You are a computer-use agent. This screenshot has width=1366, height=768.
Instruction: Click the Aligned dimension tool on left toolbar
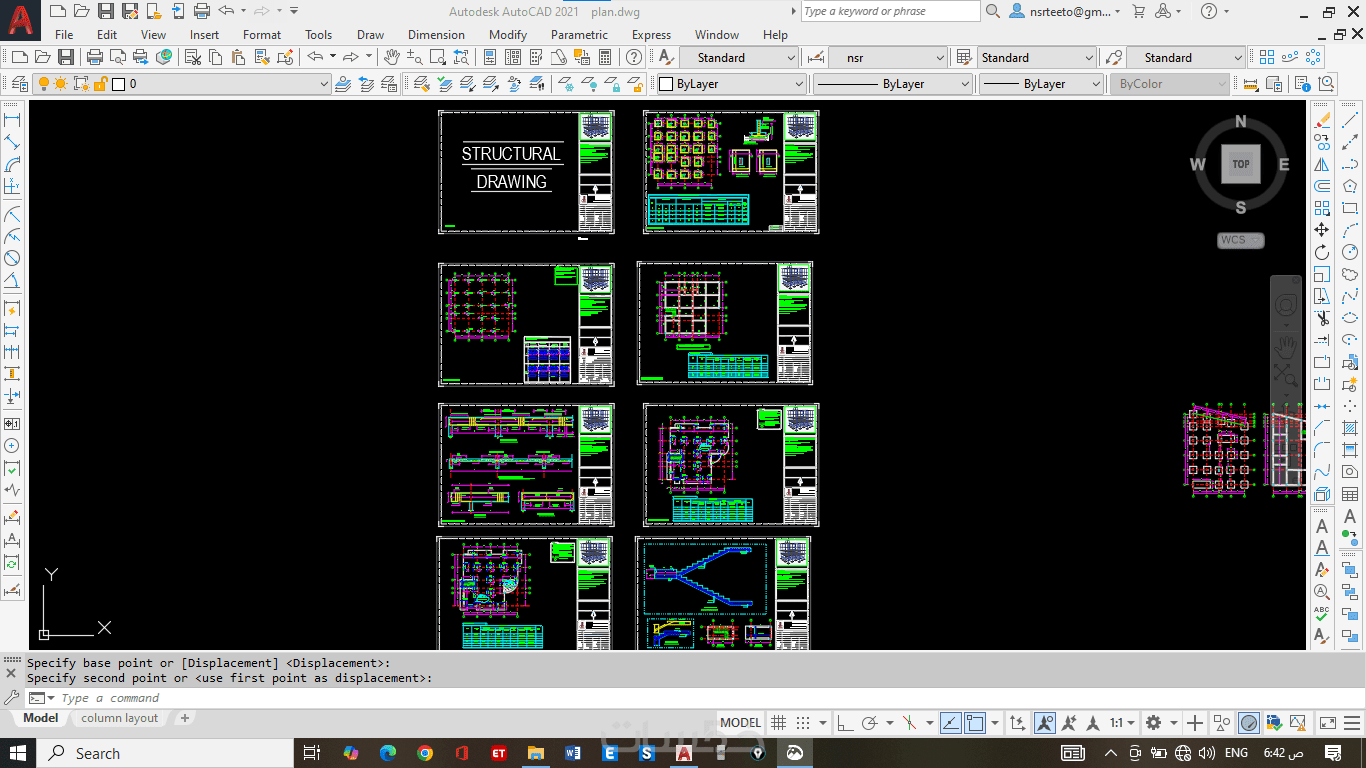click(x=13, y=142)
